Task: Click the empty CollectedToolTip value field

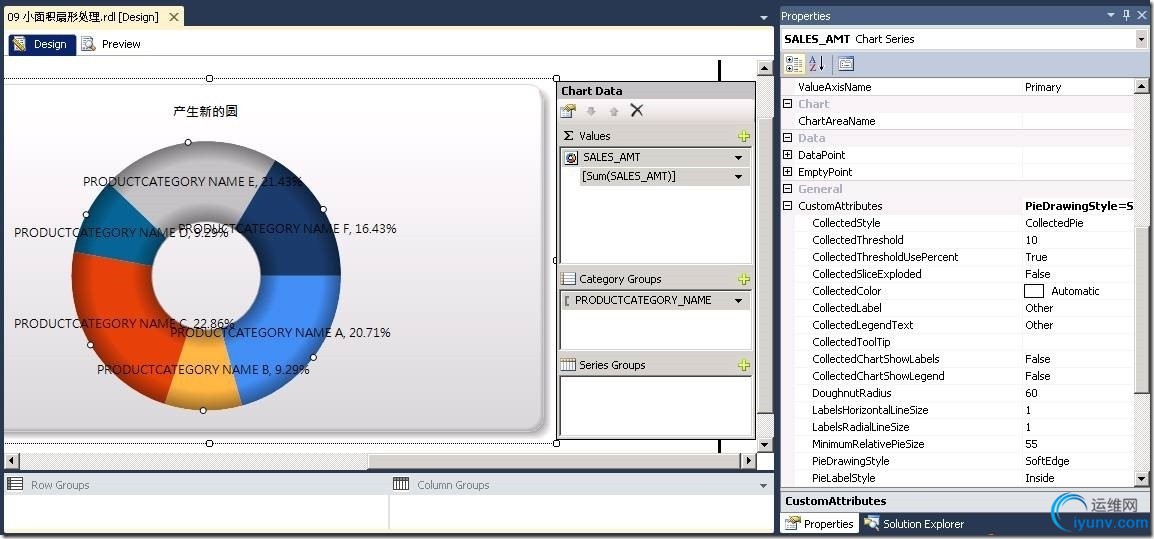Action: (x=1077, y=342)
